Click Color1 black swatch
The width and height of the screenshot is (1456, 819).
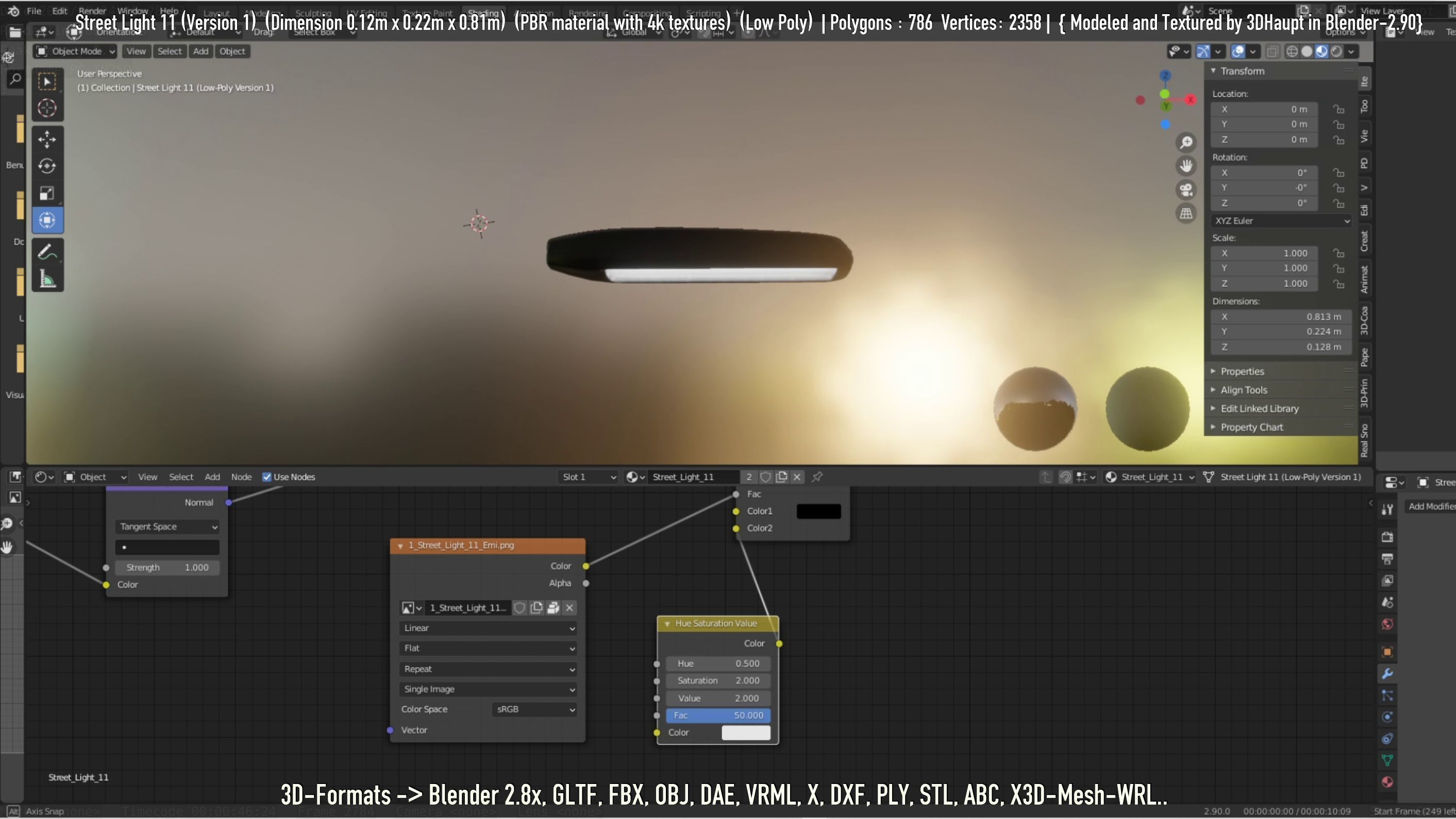(818, 511)
